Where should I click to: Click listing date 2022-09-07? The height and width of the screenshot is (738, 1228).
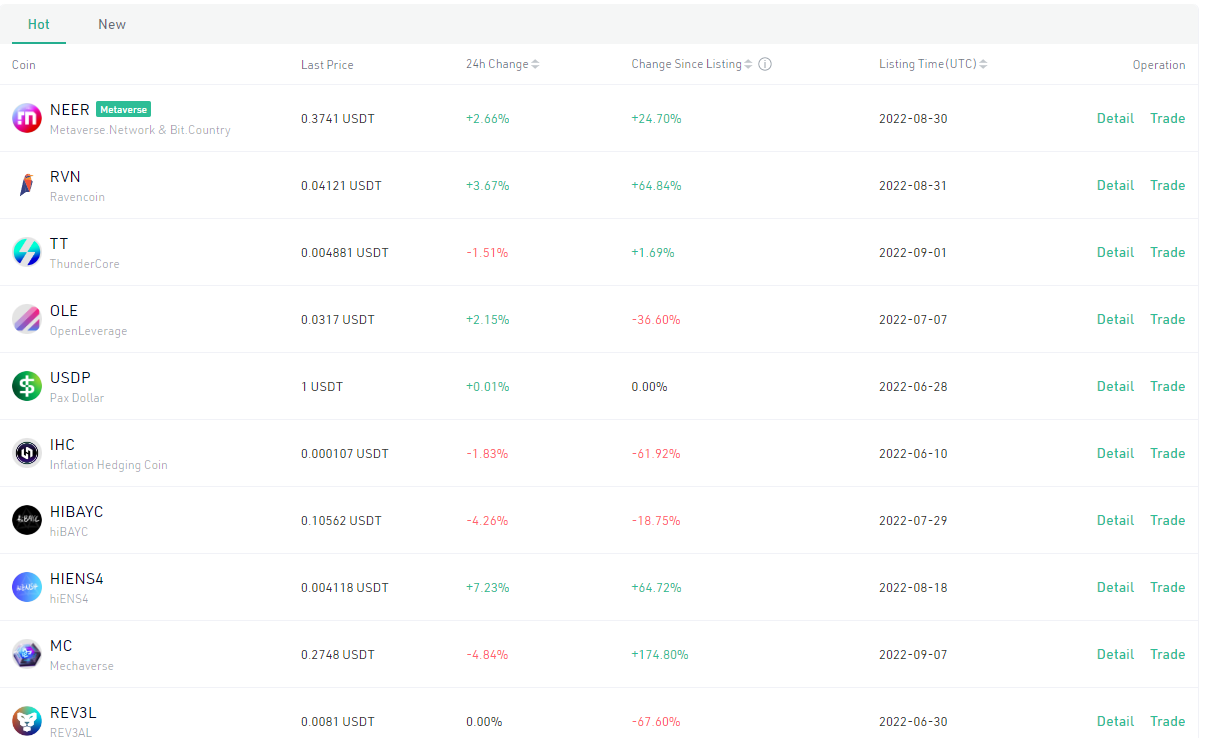(x=913, y=654)
